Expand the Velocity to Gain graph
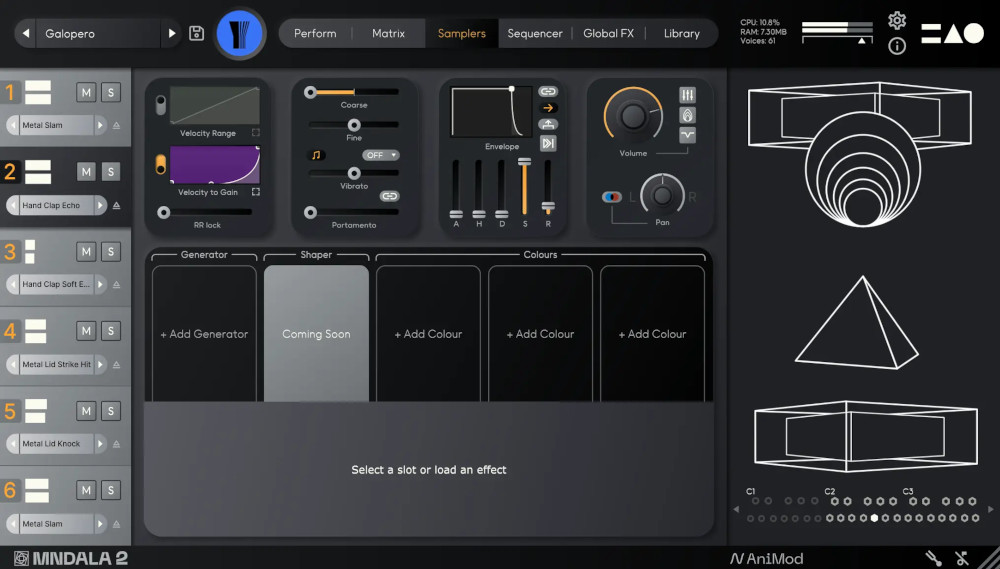 [256, 191]
